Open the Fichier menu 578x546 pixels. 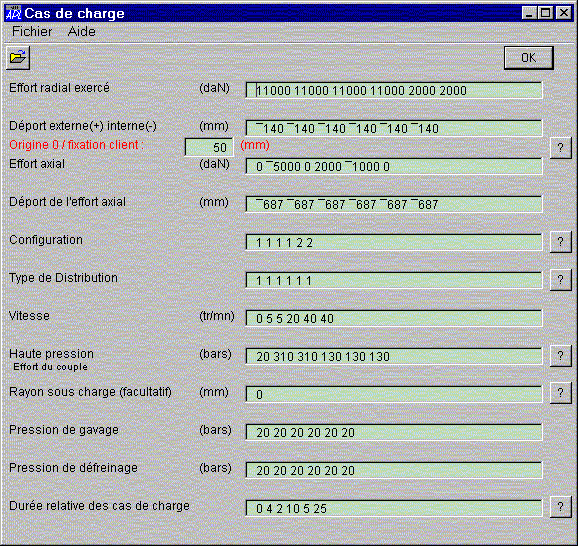tap(32, 32)
